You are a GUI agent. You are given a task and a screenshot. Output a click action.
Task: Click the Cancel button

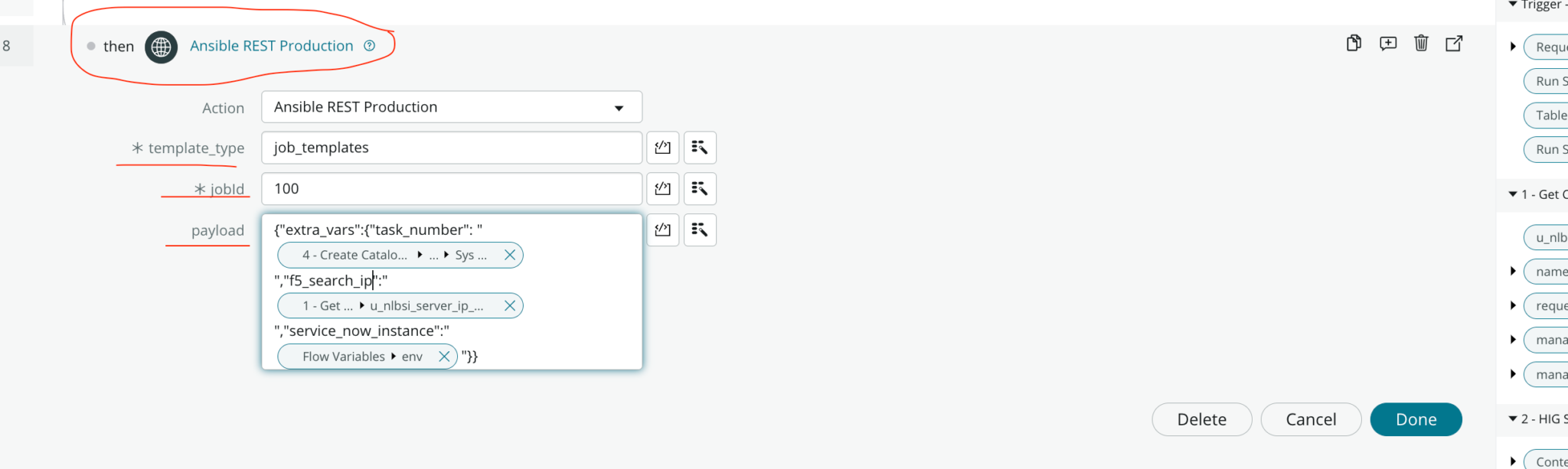pyautogui.click(x=1311, y=419)
